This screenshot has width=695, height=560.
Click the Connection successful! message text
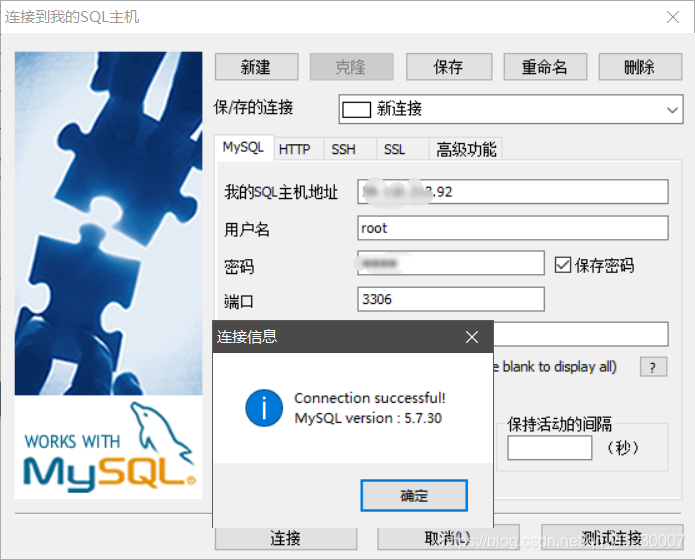(x=370, y=398)
